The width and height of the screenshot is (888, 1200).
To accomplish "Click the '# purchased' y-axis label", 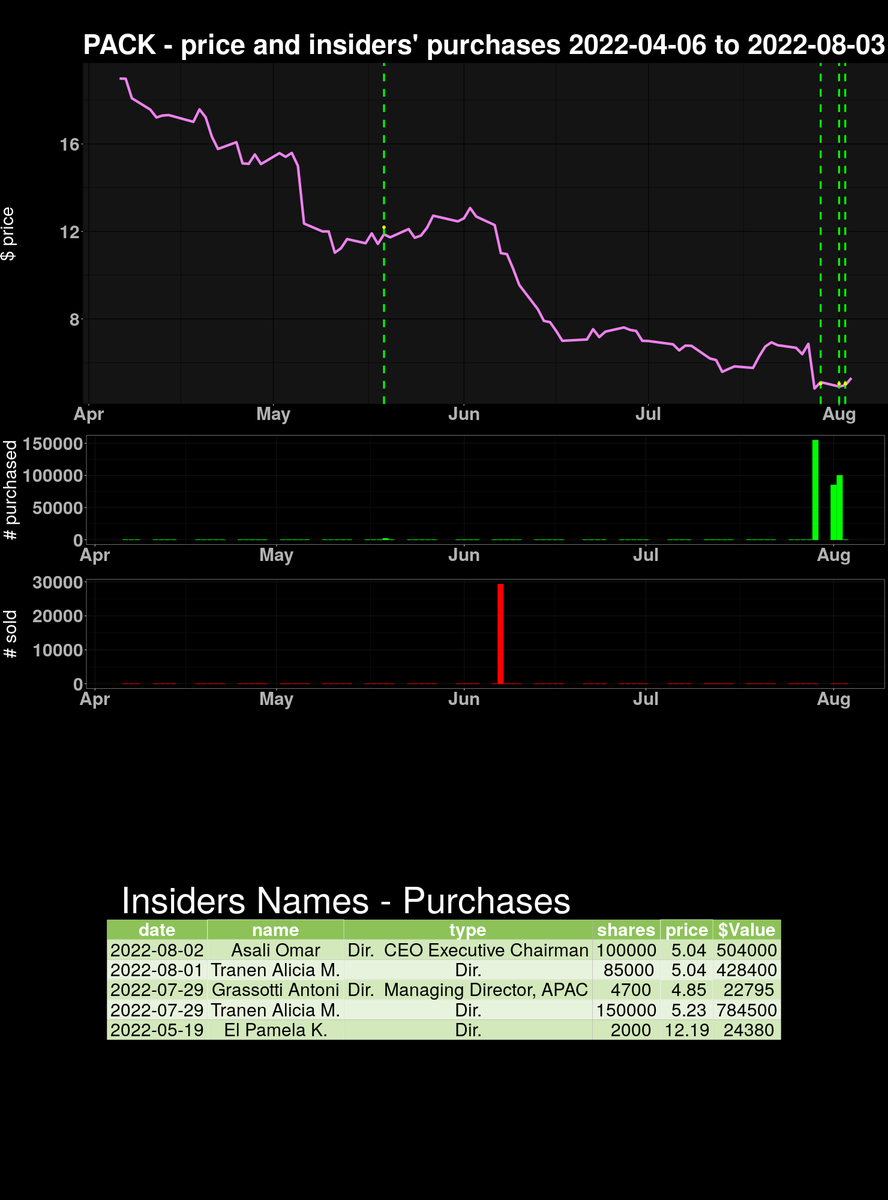I will 10,490.
